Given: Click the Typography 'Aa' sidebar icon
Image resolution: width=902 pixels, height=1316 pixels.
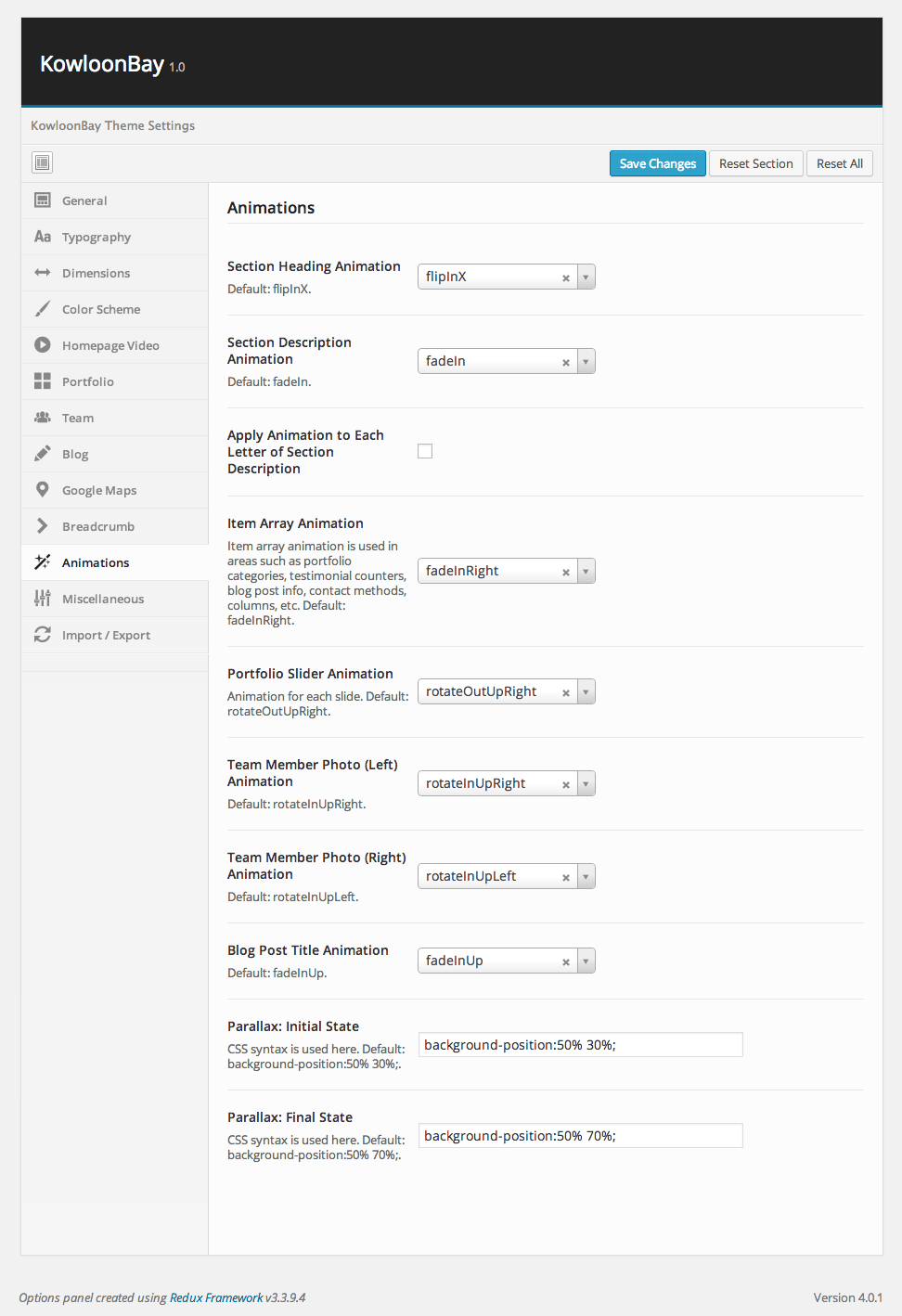Looking at the screenshot, I should point(43,237).
